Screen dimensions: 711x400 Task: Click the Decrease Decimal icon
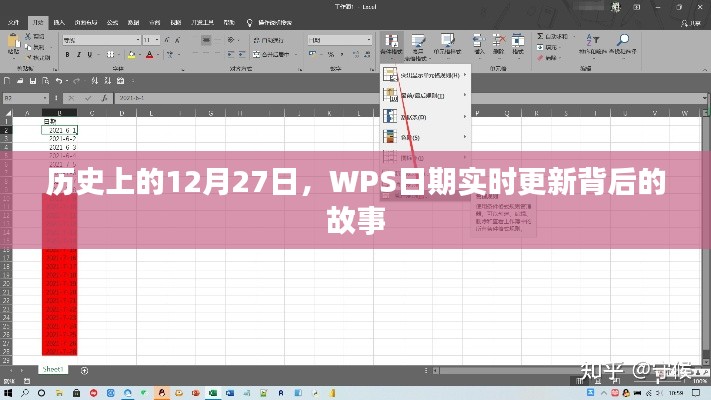[x=366, y=54]
